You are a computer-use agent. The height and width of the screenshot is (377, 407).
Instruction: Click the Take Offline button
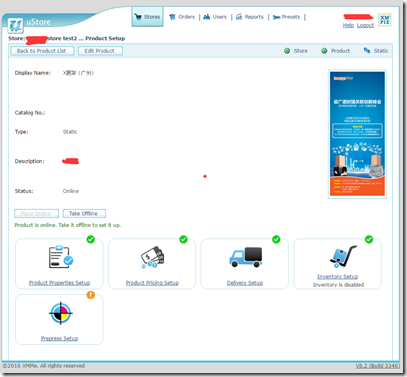[84, 213]
